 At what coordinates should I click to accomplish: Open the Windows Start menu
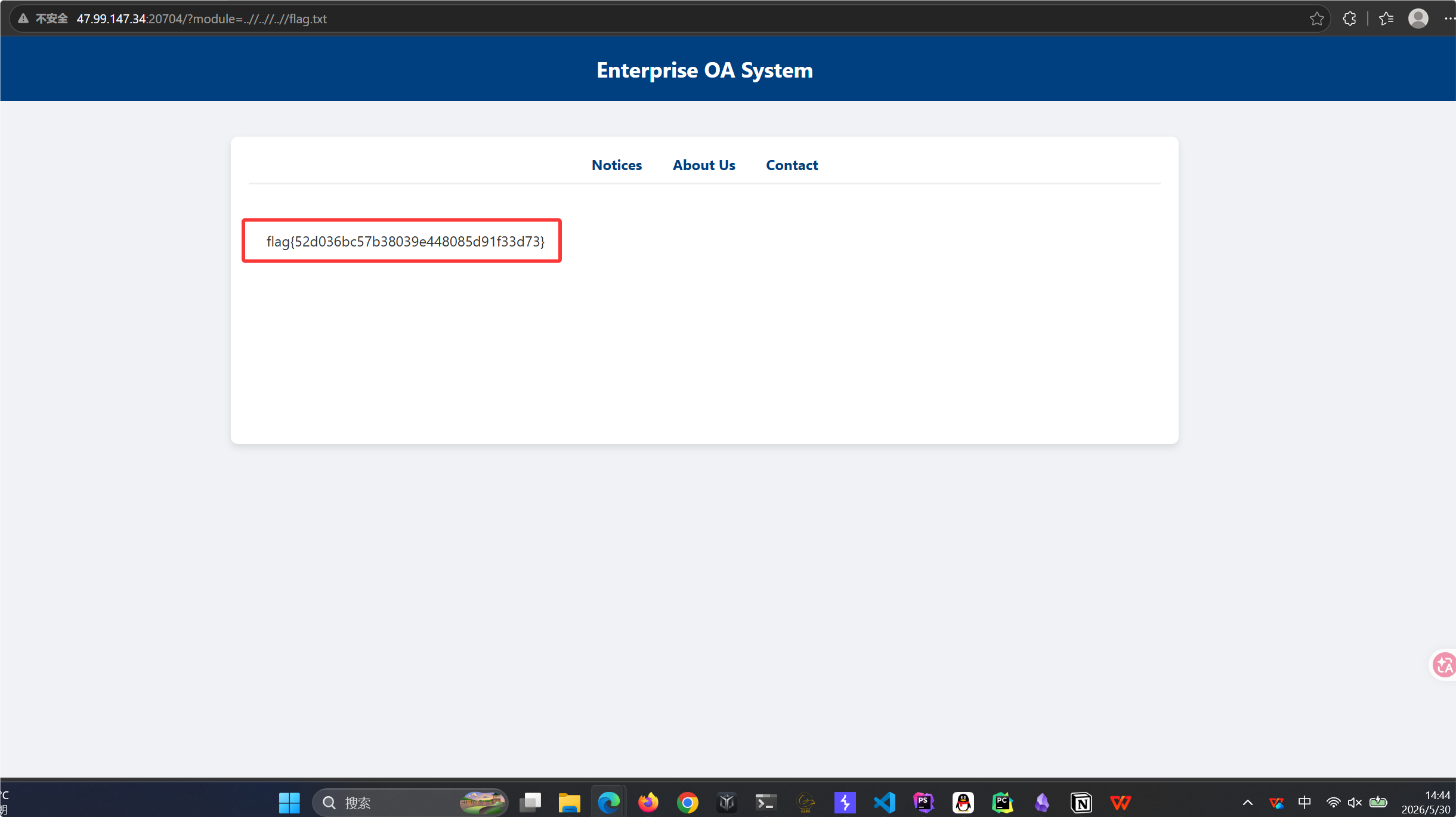point(289,803)
